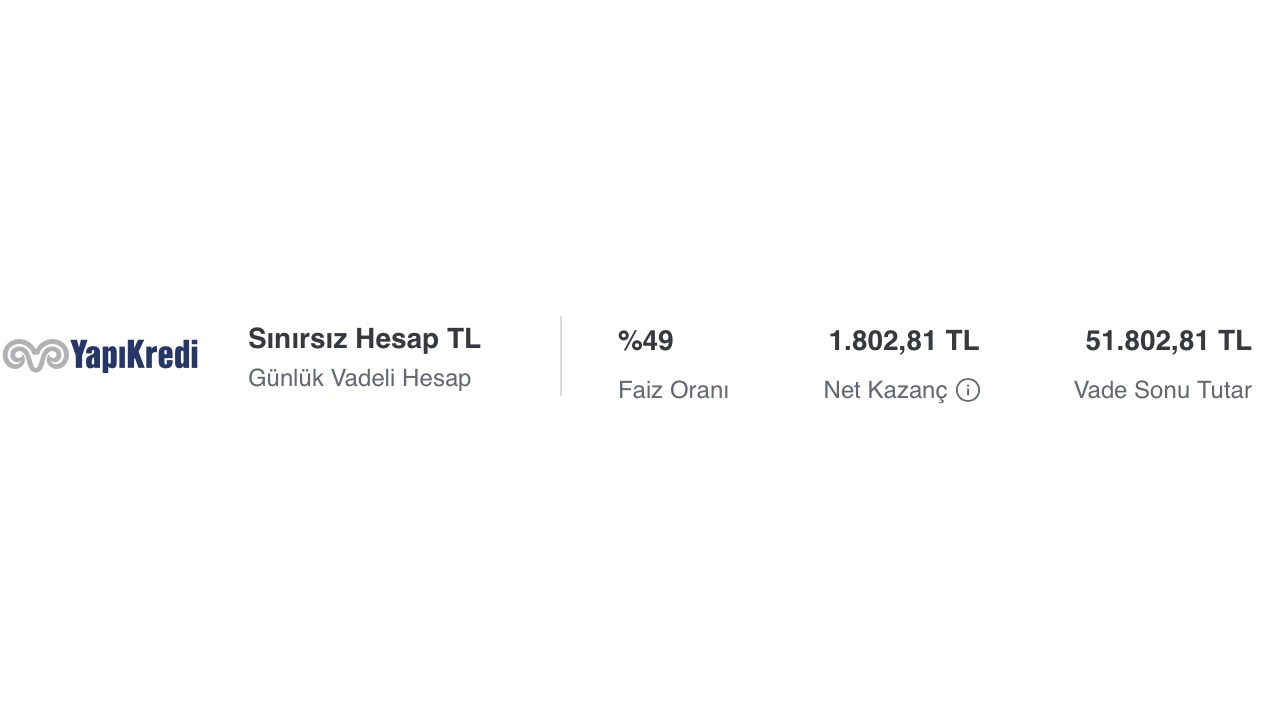Screen dimensions: 1280x720
Task: Click the word Sınırsız in the title
Action: click(298, 339)
